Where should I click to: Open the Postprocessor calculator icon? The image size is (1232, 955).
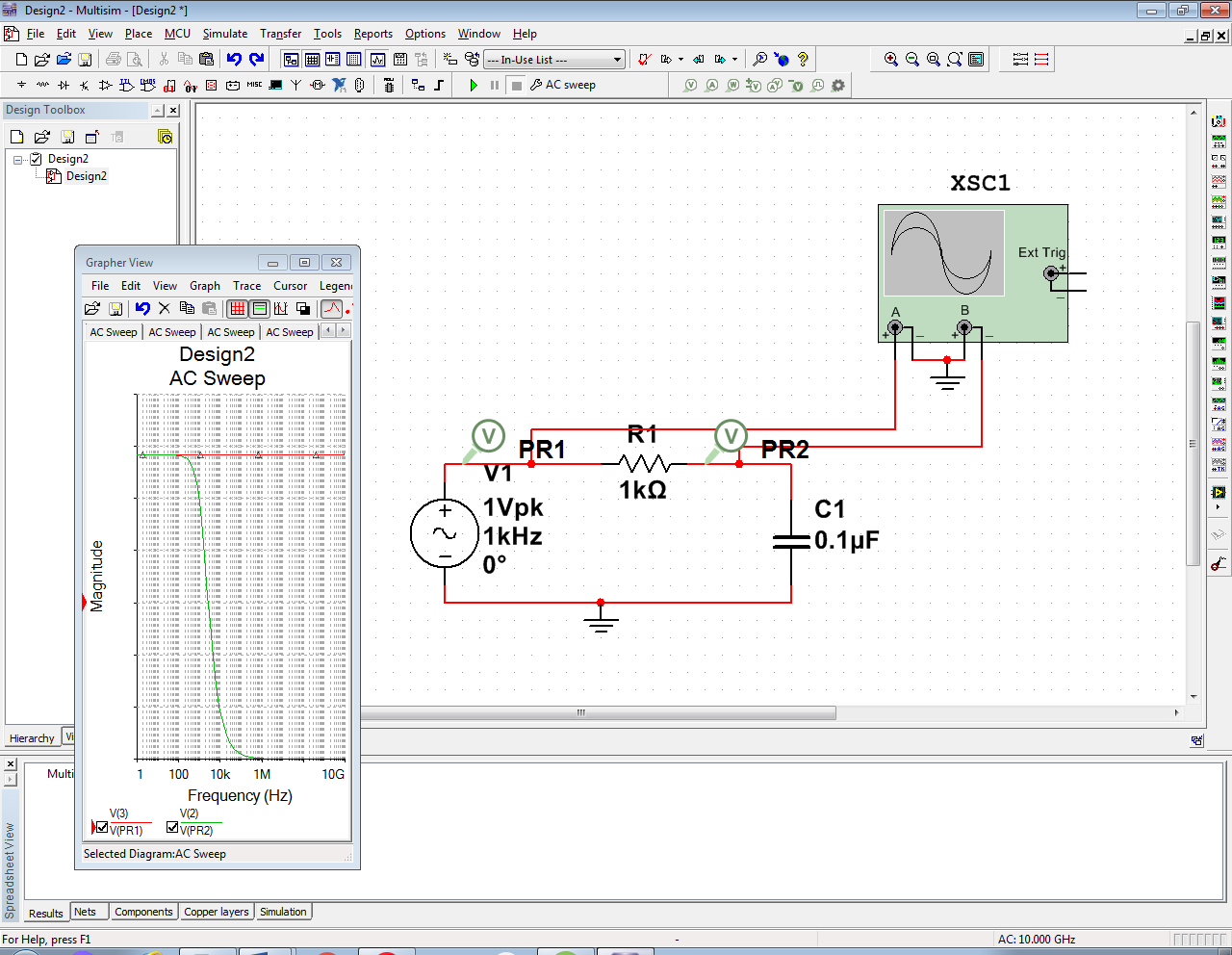400,60
